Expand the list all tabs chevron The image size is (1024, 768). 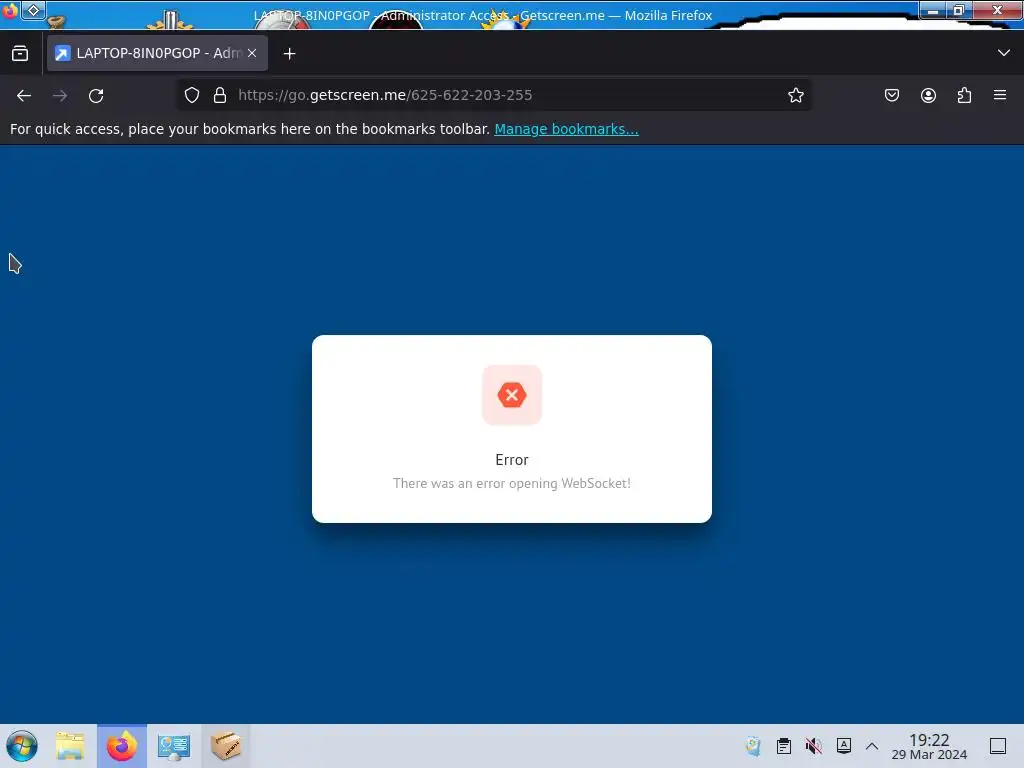point(1003,53)
